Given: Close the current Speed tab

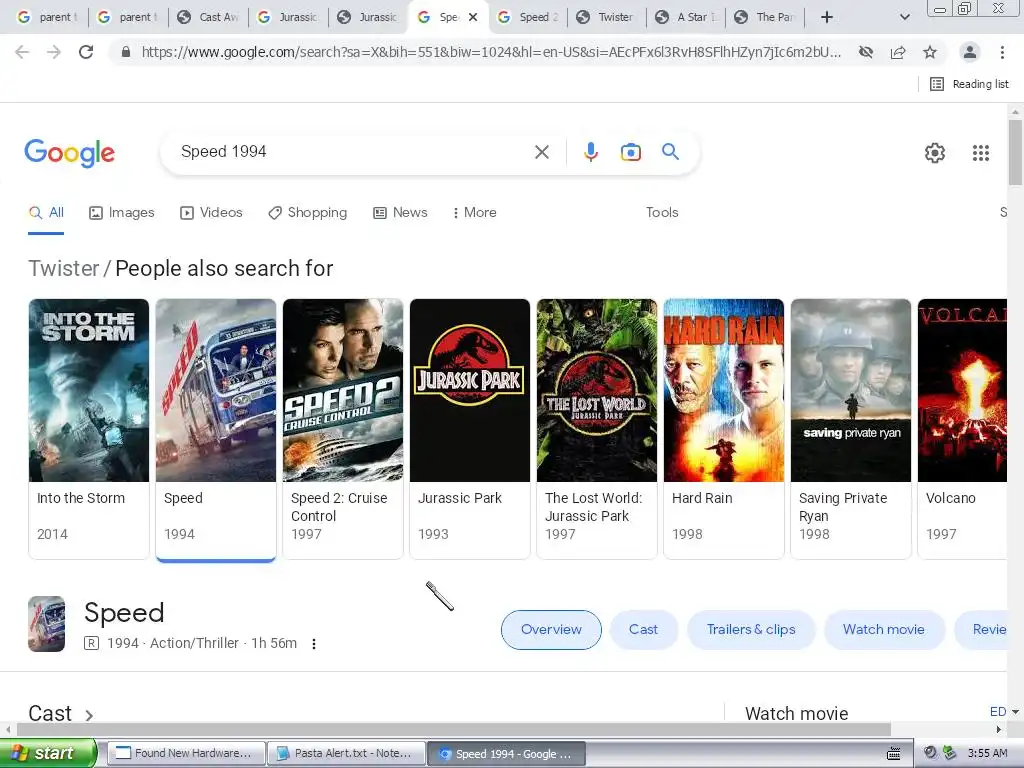Looking at the screenshot, I should click(473, 17).
